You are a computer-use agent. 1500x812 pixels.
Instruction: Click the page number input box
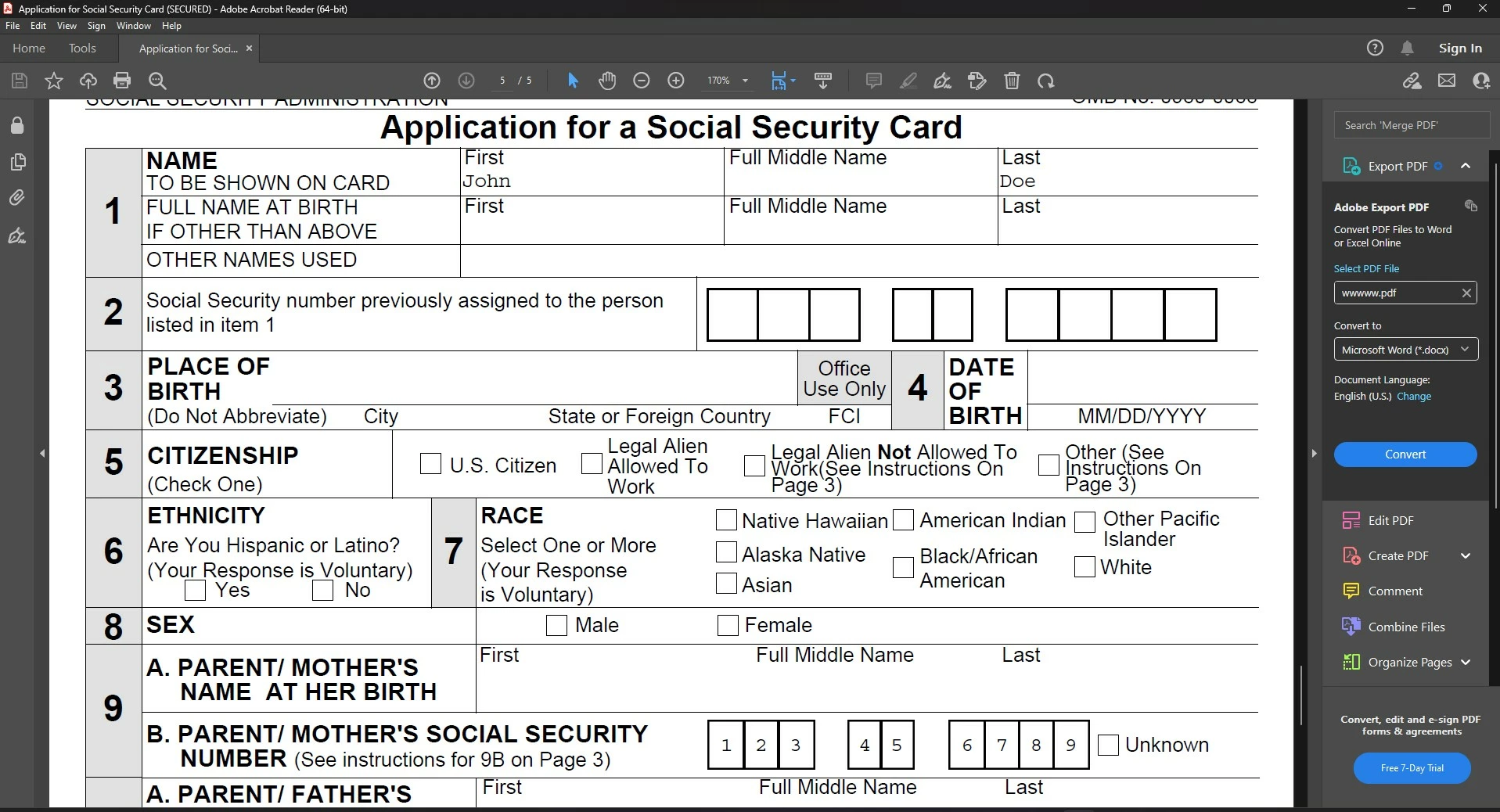point(502,81)
